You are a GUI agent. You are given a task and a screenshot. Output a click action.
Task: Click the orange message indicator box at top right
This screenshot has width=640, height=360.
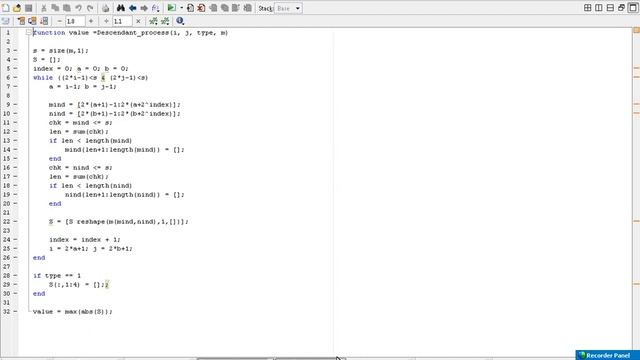(x=636, y=31)
